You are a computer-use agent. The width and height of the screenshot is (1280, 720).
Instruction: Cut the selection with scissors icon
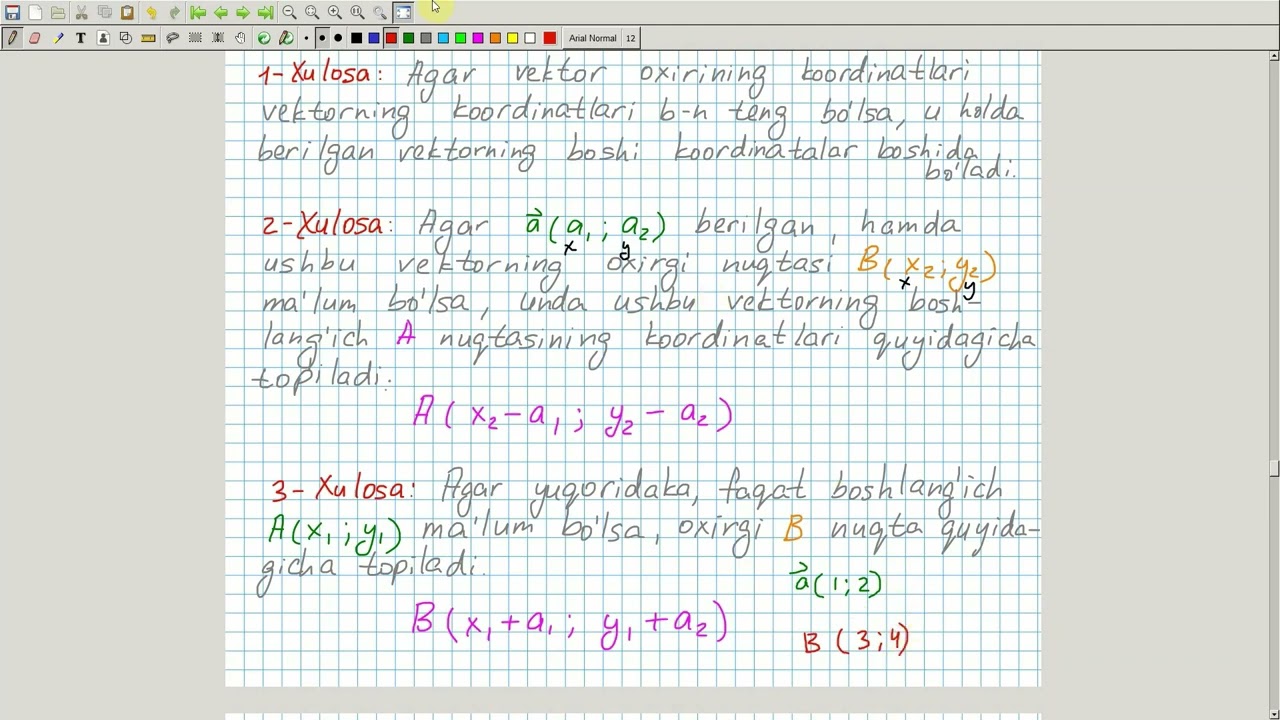(x=81, y=12)
